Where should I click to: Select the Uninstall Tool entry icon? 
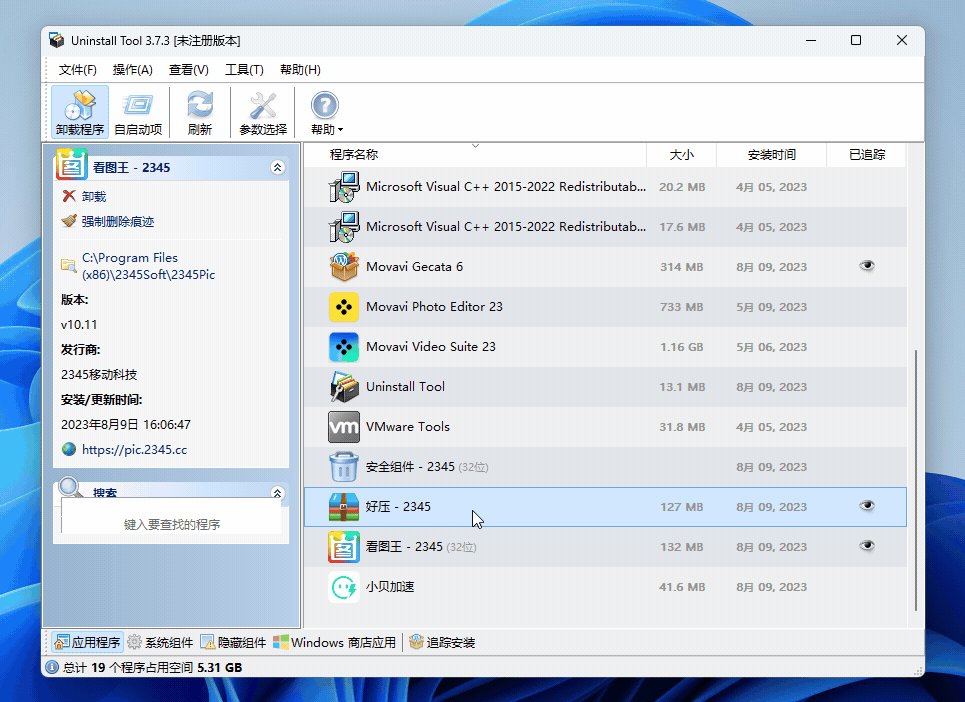344,386
